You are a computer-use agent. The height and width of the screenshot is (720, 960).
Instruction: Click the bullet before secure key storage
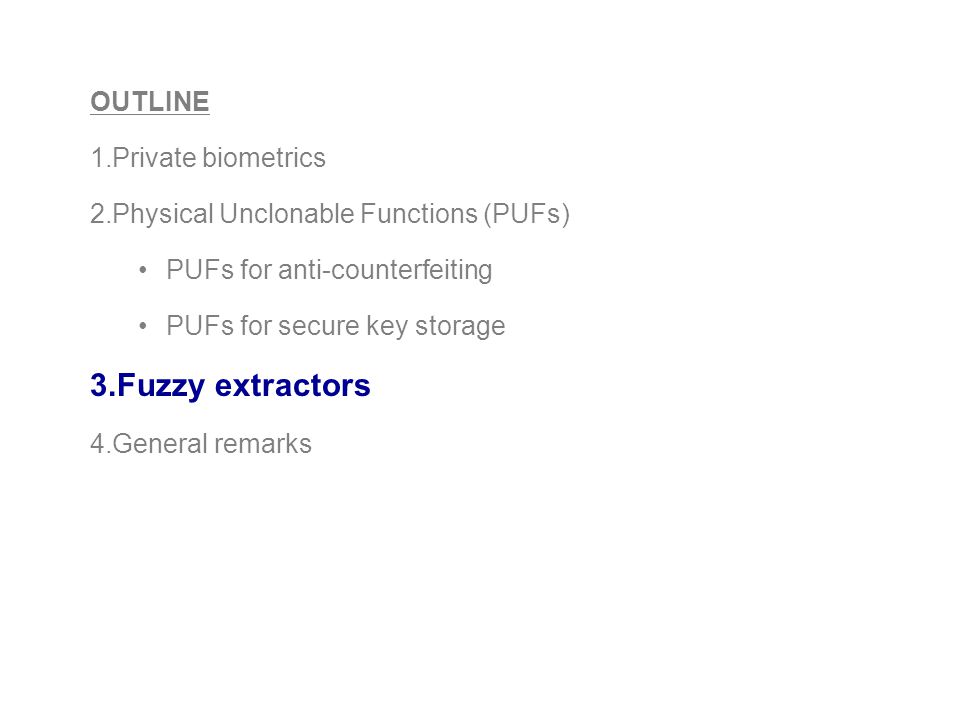[x=143, y=326]
